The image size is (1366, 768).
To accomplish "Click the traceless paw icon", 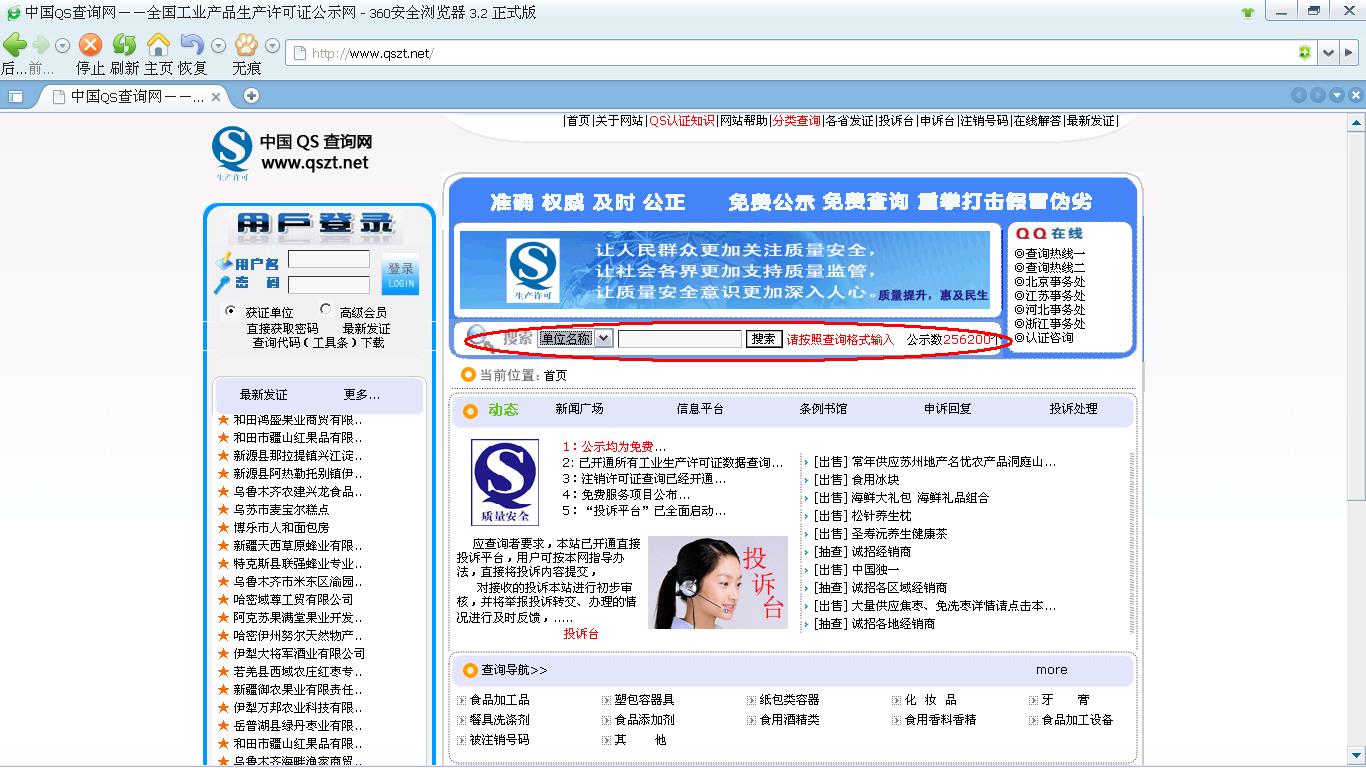I will [246, 45].
